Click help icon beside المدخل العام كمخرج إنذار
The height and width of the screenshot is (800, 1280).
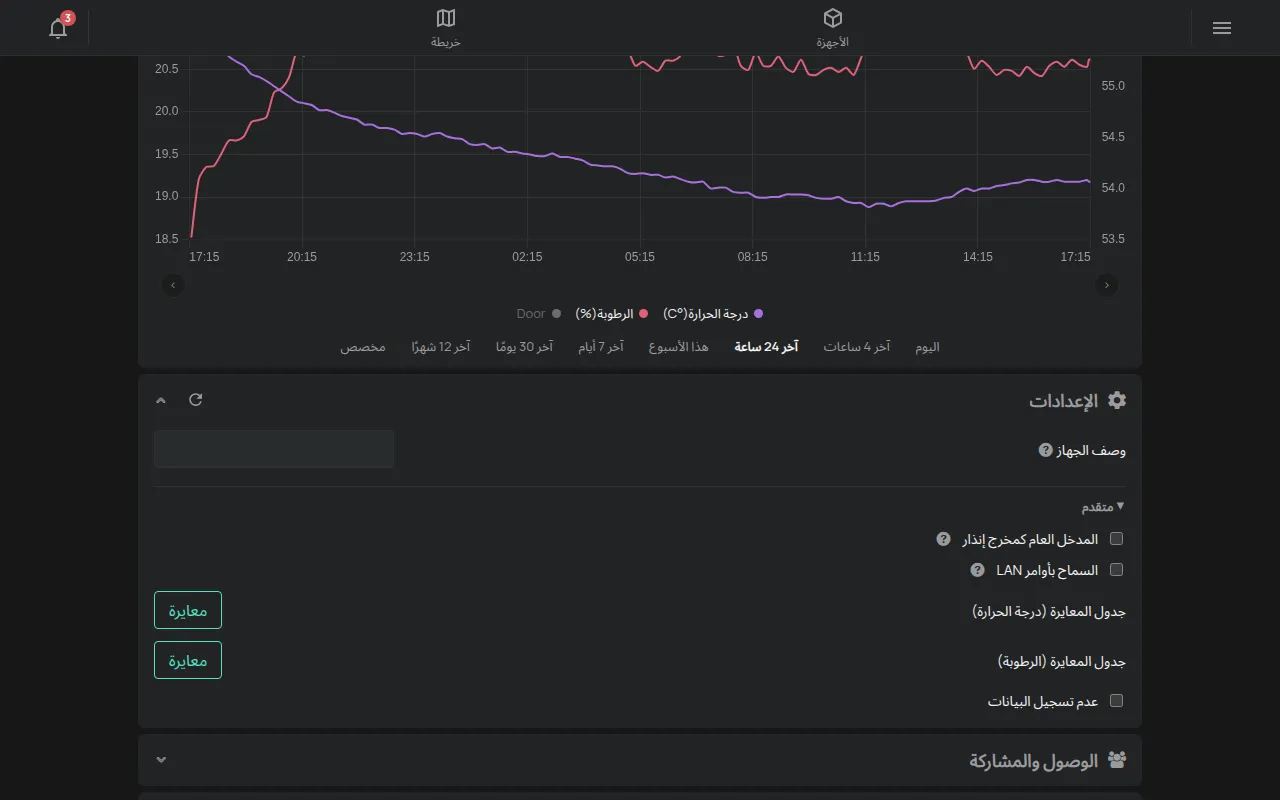coord(943,539)
